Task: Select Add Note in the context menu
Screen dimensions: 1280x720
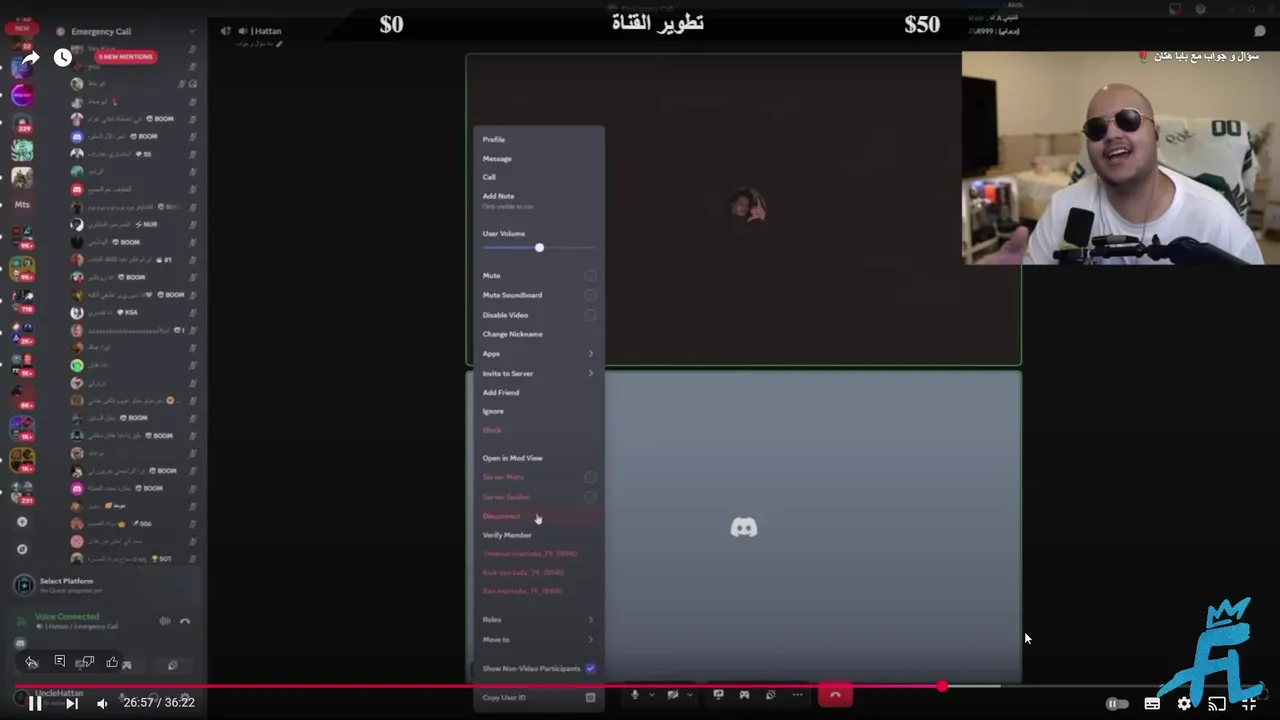Action: click(x=538, y=200)
